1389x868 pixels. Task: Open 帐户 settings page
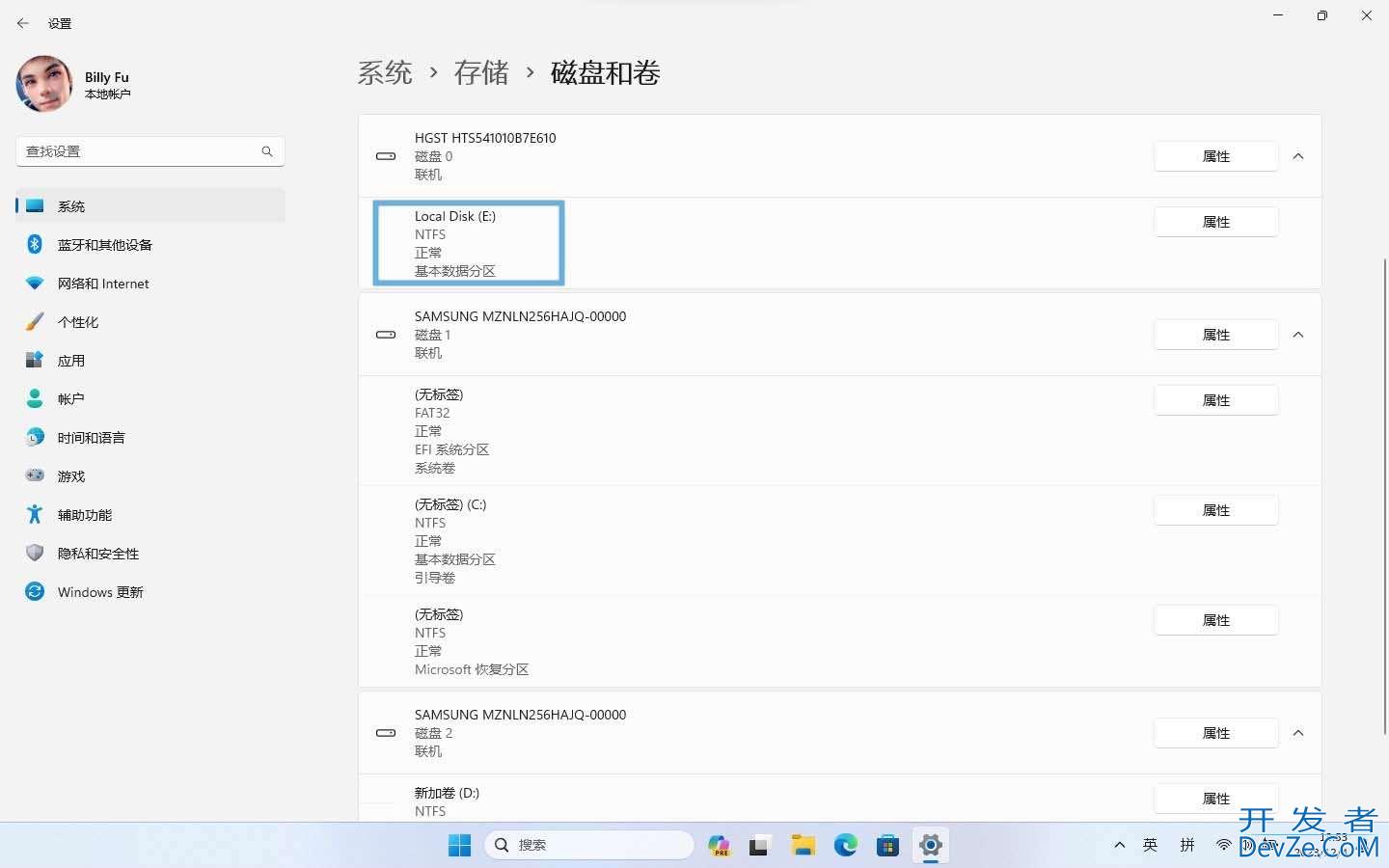point(150,398)
